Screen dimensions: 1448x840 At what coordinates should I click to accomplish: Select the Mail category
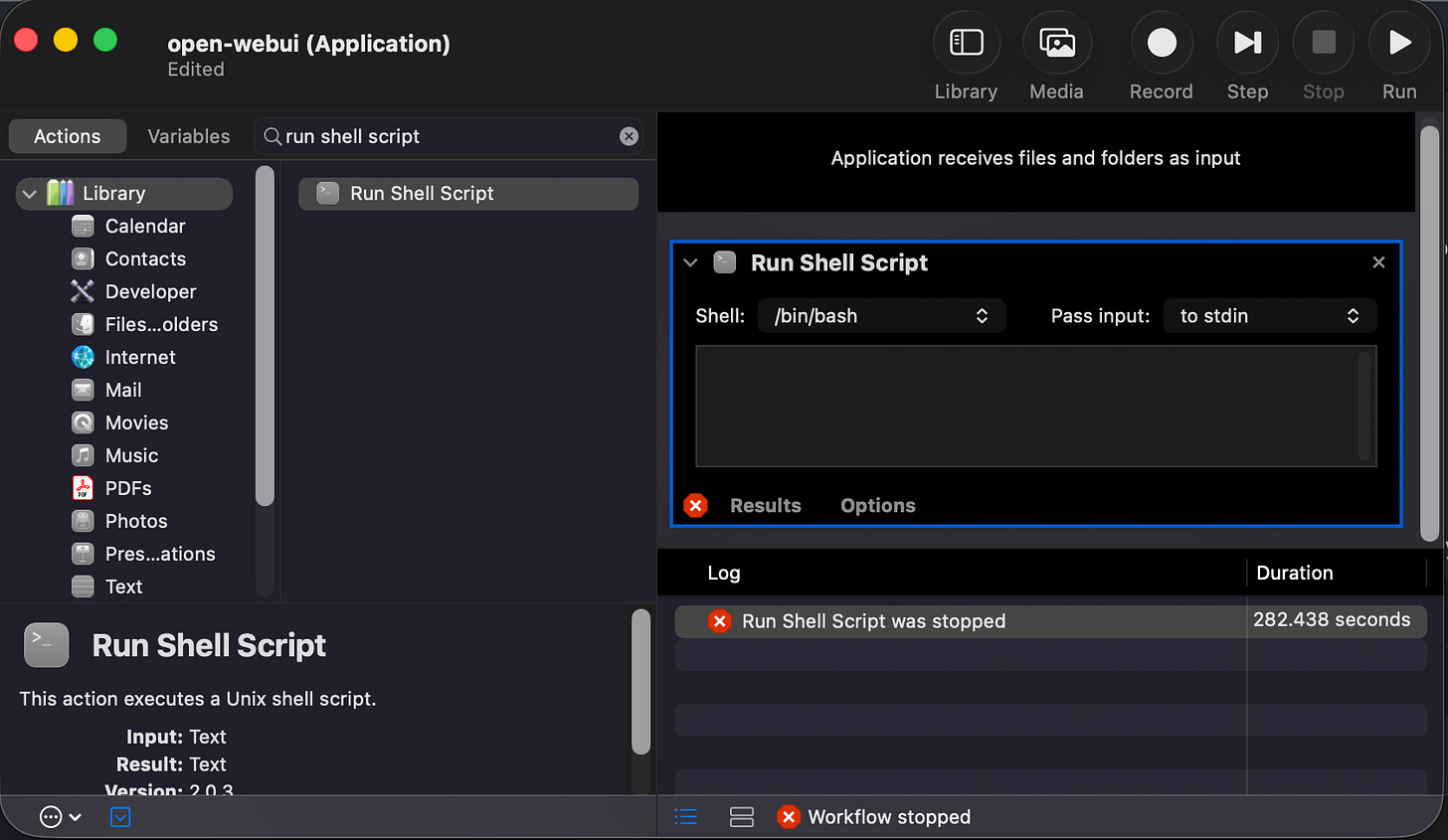click(123, 391)
